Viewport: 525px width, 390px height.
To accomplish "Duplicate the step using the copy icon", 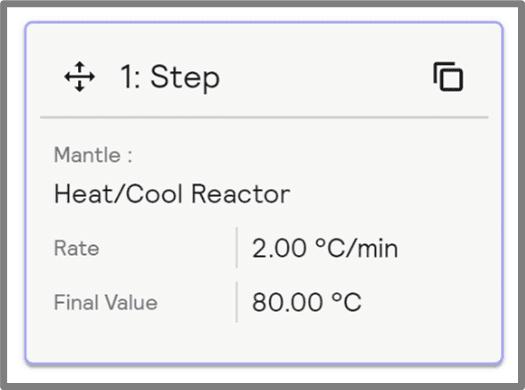I will pyautogui.click(x=448, y=77).
